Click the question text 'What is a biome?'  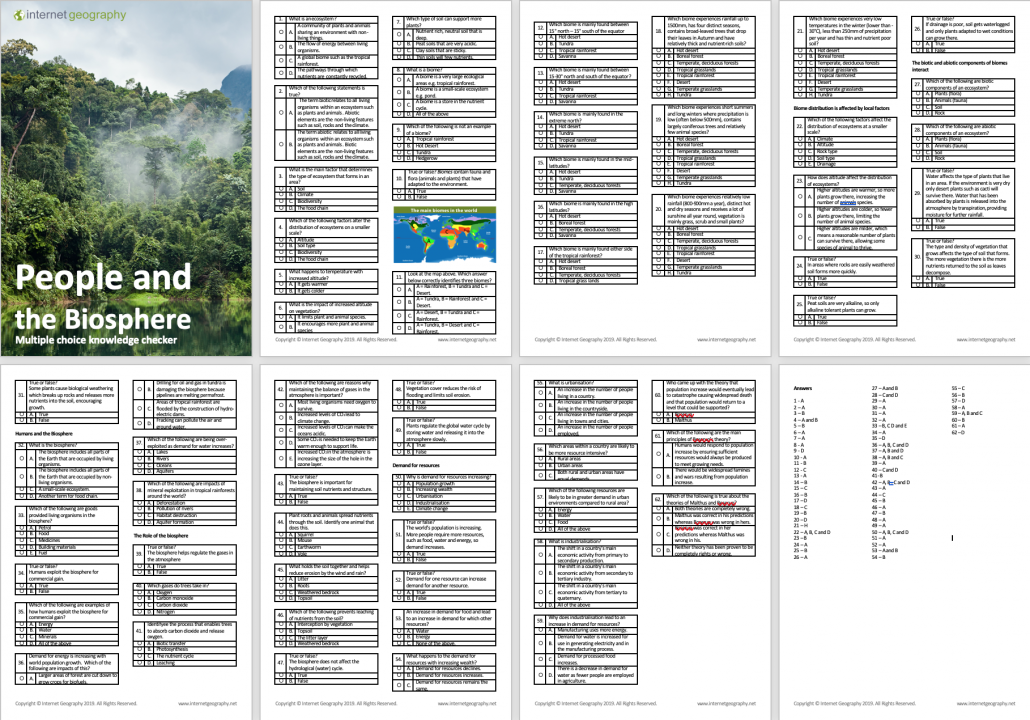[x=424, y=70]
